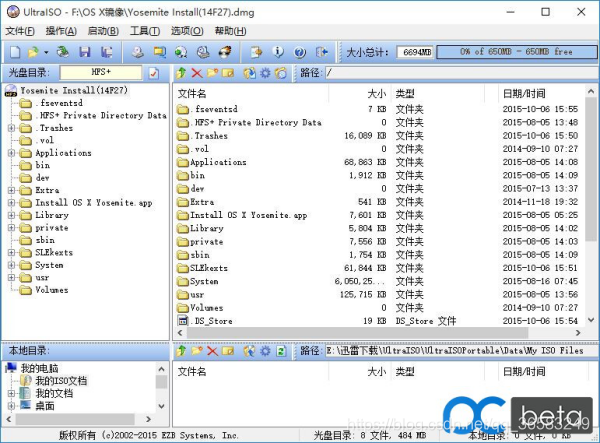Click the local path field with My ISO Files
This screenshot has width=600, height=443.
[x=461, y=351]
